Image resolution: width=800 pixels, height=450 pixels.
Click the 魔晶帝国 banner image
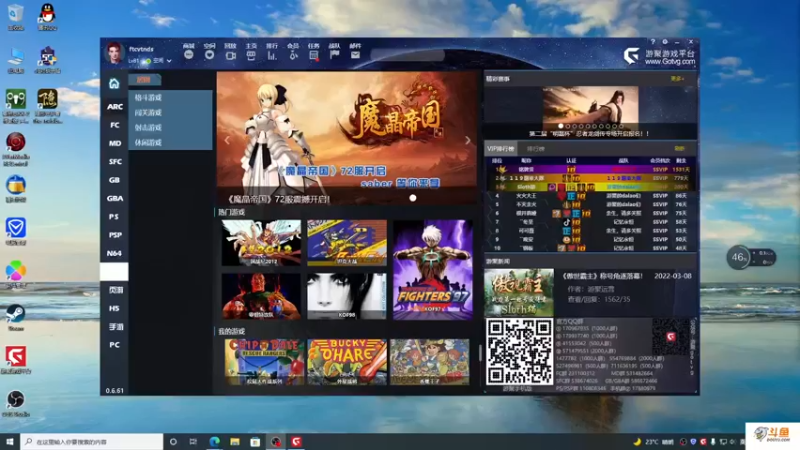click(x=347, y=138)
